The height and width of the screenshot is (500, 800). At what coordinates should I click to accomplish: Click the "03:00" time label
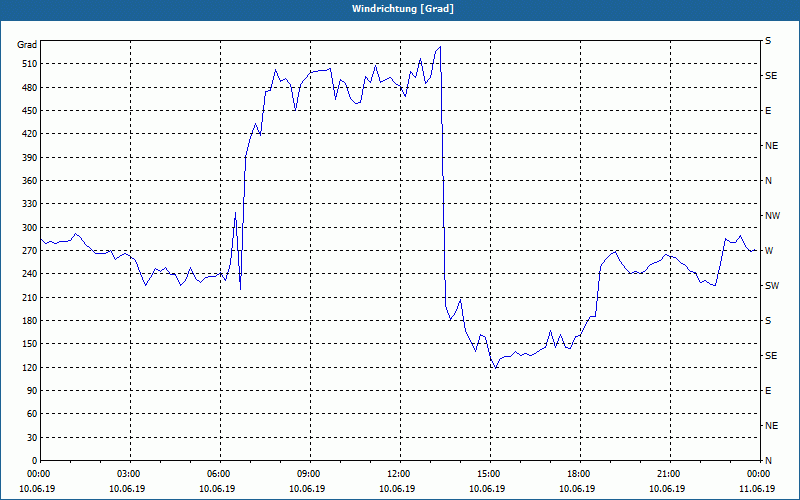[x=130, y=474]
